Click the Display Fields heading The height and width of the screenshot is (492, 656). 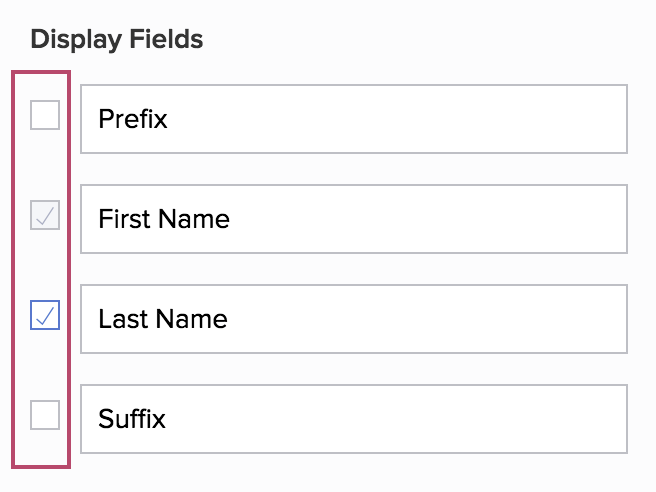pos(117,40)
